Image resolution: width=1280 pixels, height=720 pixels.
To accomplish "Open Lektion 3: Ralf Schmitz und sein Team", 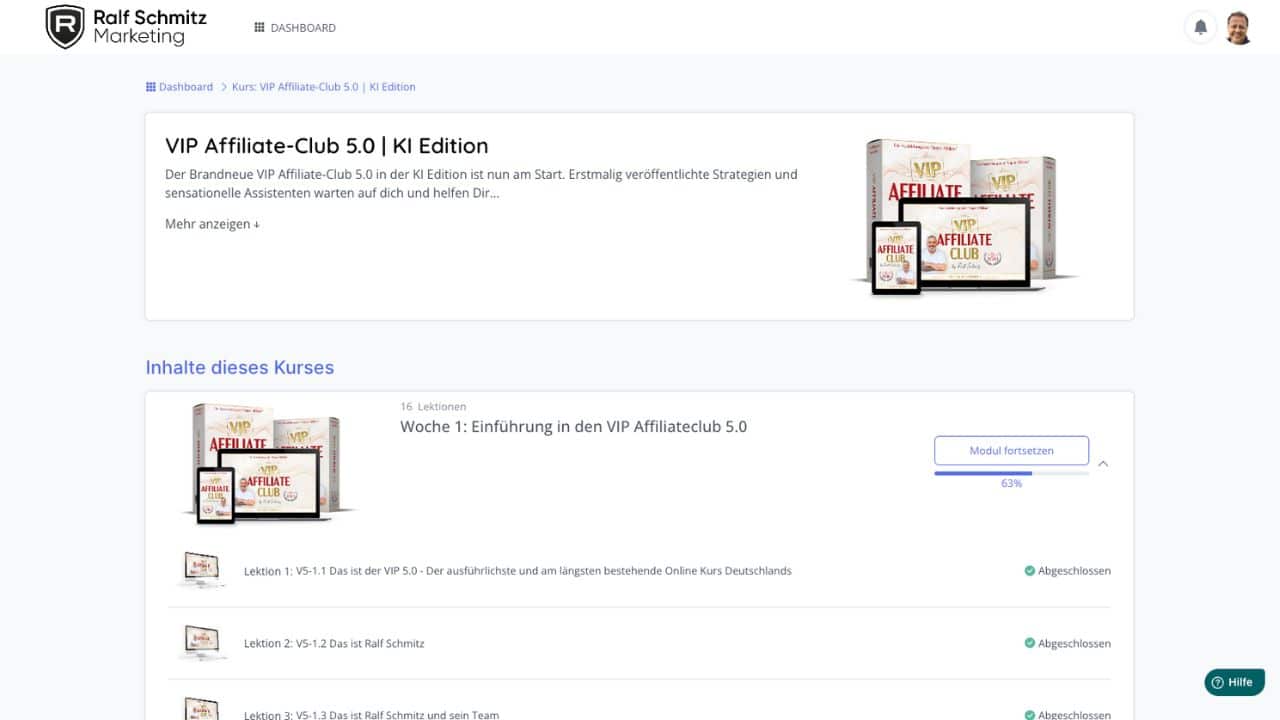I will pyautogui.click(x=371, y=714).
